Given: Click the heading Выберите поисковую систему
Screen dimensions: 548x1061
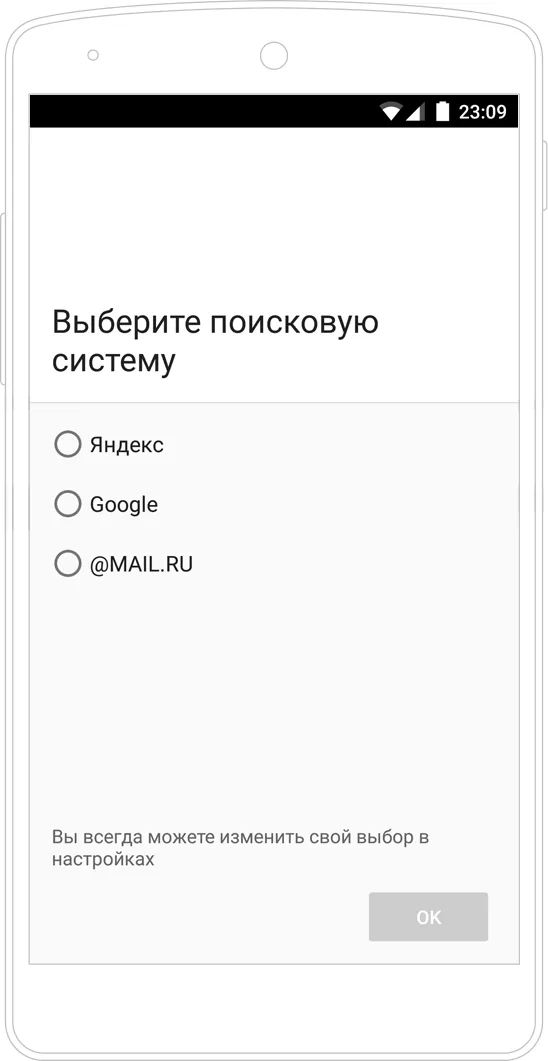Looking at the screenshot, I should [x=215, y=342].
